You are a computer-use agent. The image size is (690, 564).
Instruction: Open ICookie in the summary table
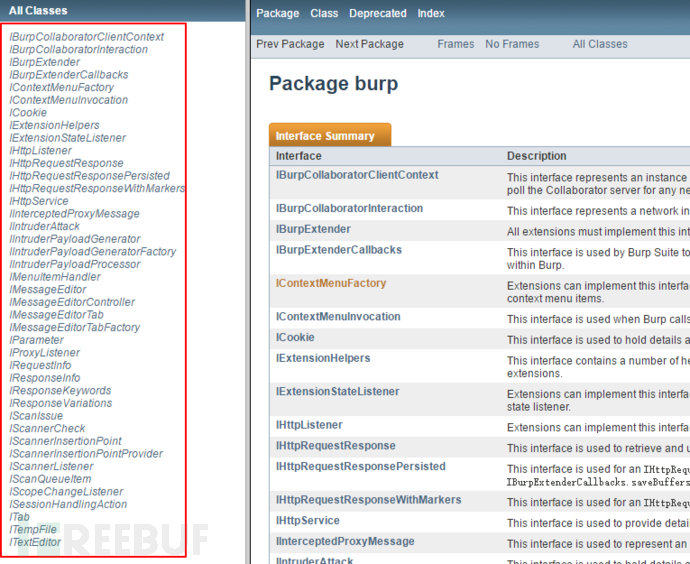(295, 337)
